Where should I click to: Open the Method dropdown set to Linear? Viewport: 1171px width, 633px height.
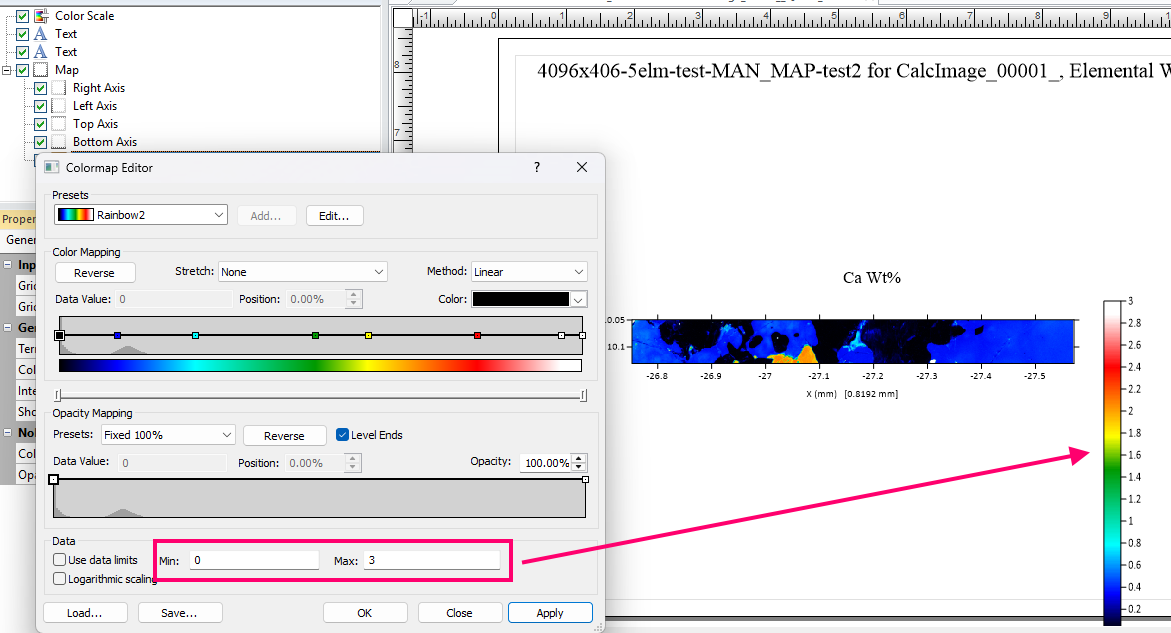click(x=529, y=272)
